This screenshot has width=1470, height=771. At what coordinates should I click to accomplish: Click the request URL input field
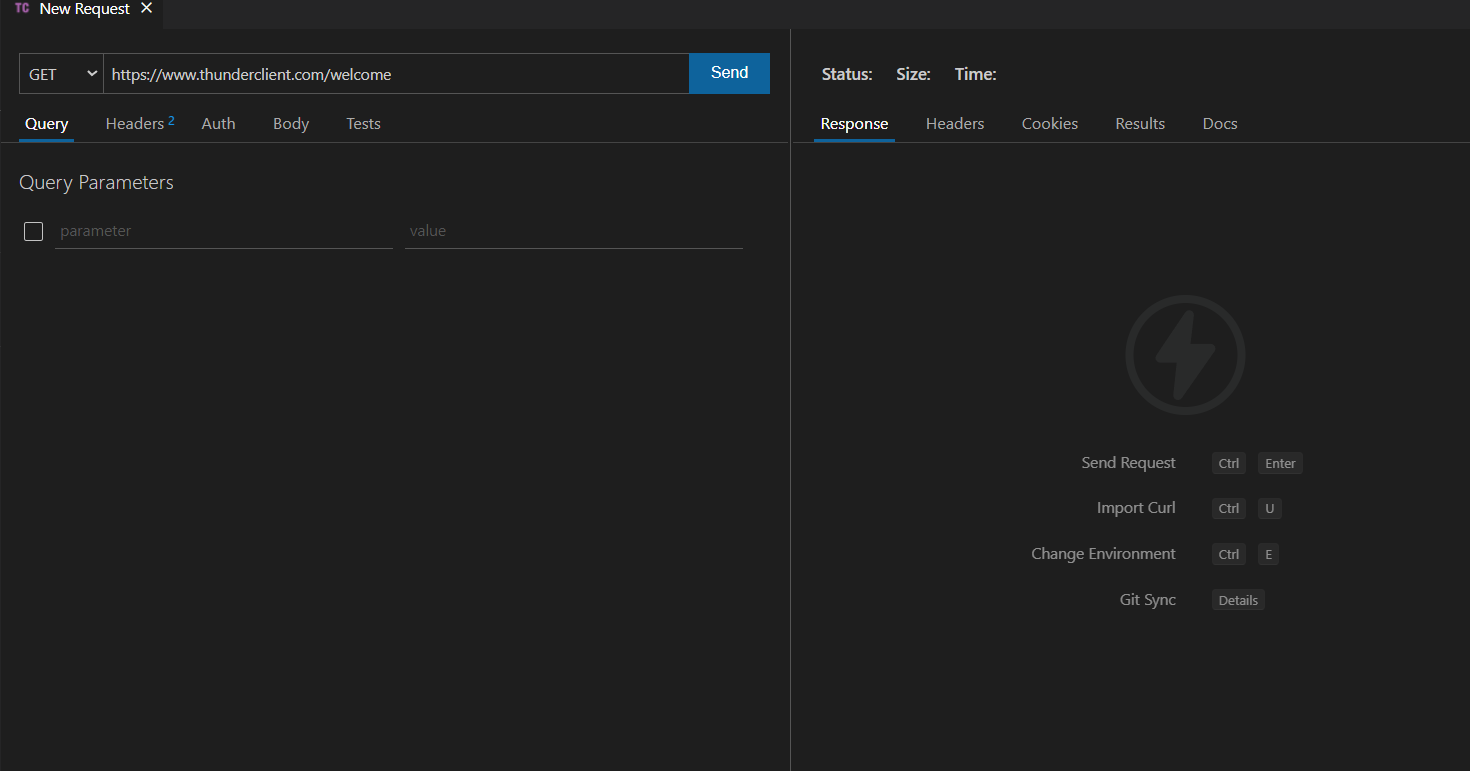click(x=396, y=74)
